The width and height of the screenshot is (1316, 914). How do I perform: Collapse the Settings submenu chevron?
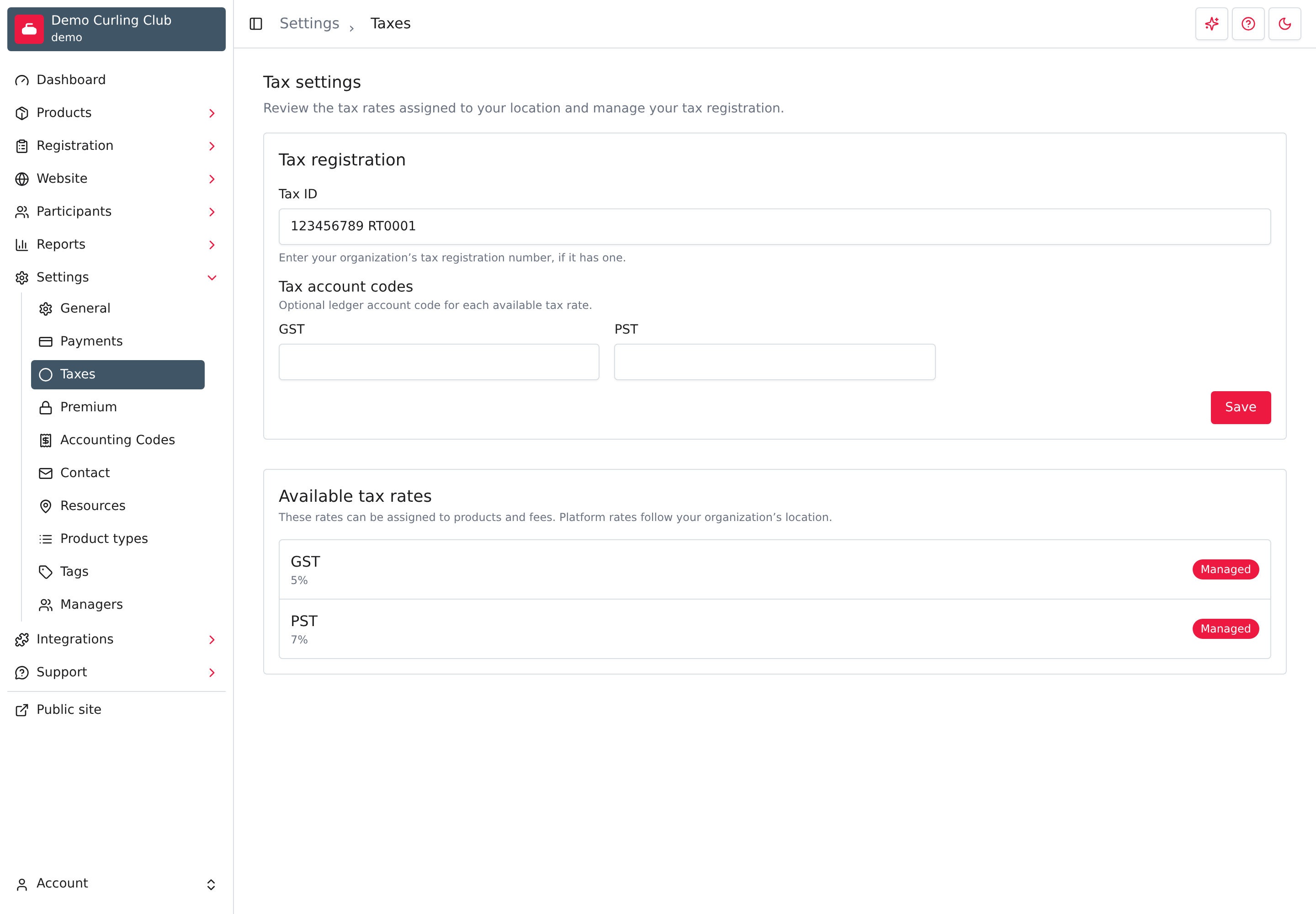click(x=212, y=278)
